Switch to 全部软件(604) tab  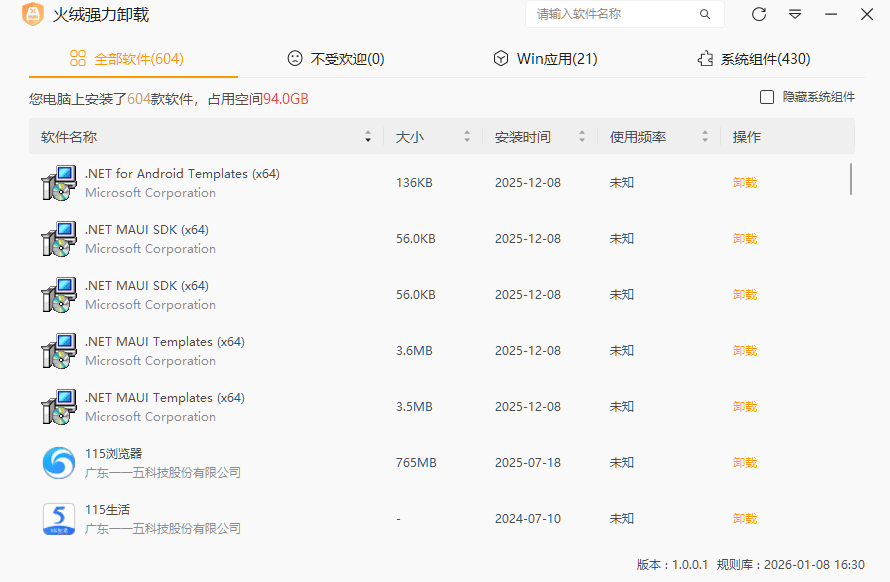tap(133, 59)
